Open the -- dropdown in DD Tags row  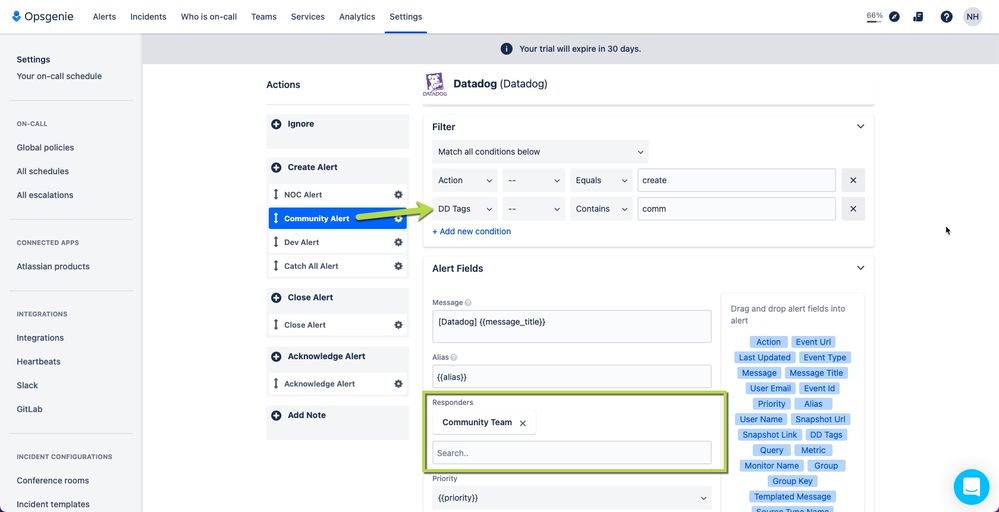(x=534, y=209)
